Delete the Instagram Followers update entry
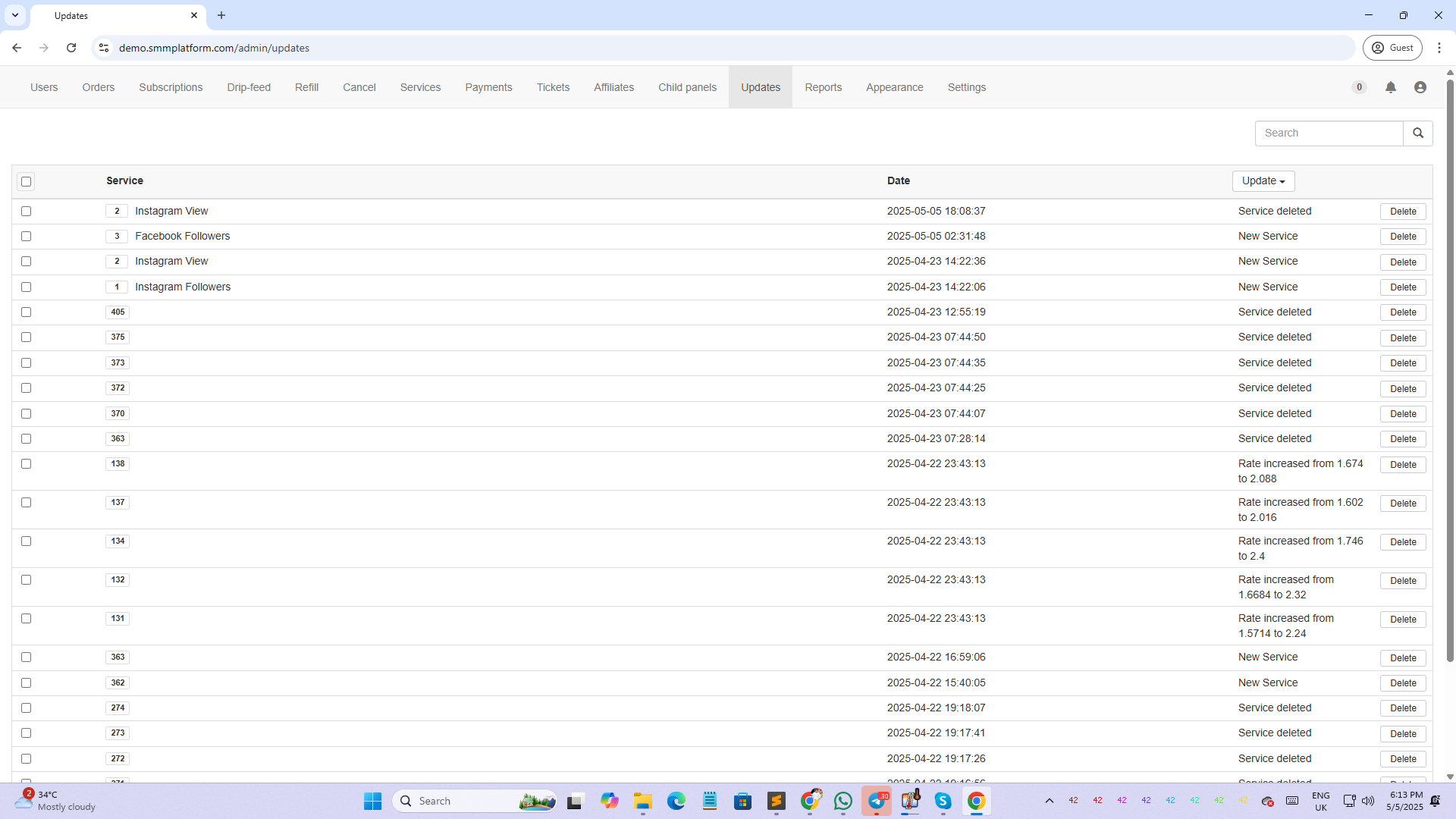The image size is (1456, 819). [x=1402, y=287]
